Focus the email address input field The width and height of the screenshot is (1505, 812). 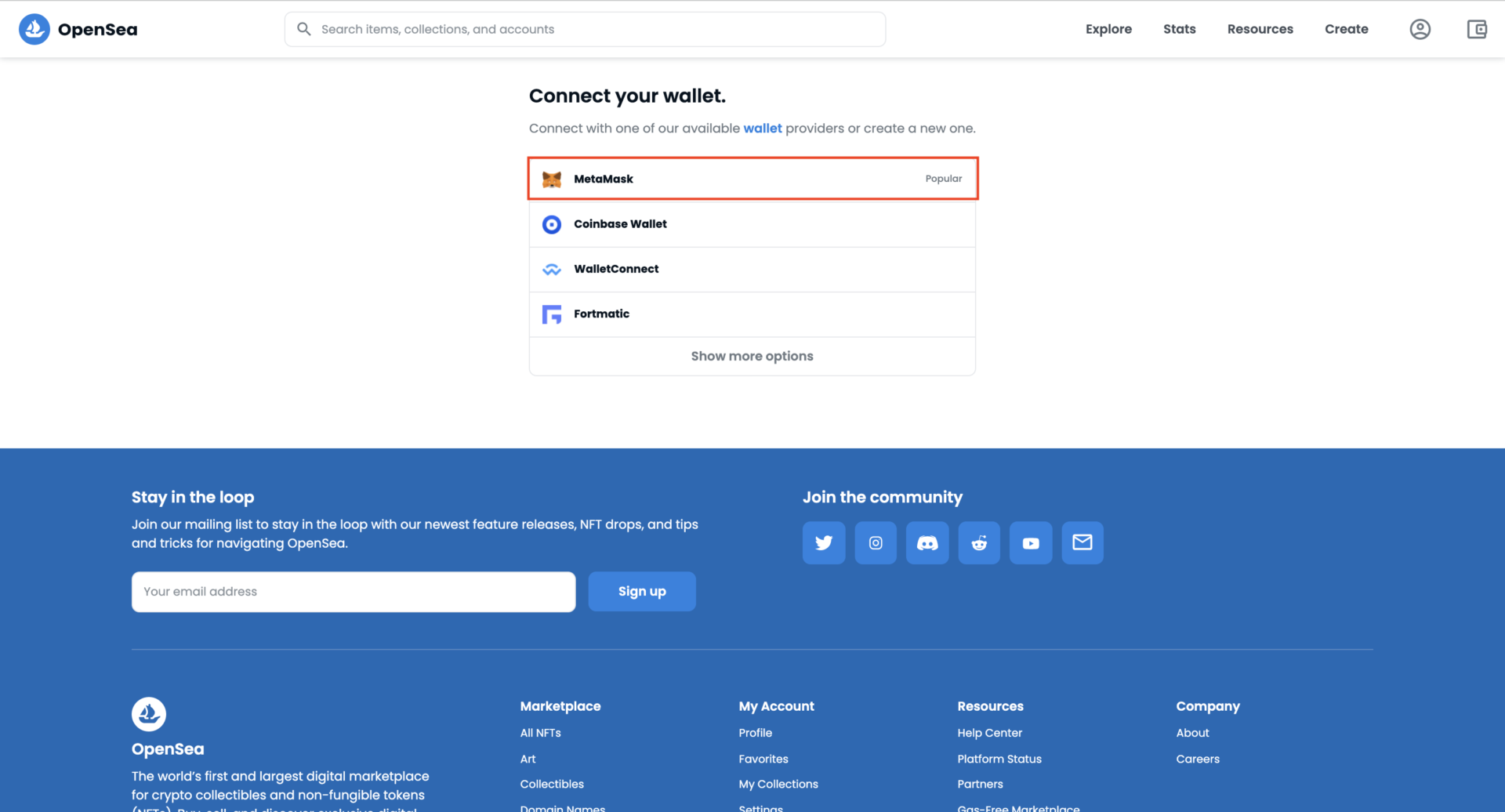pyautogui.click(x=354, y=592)
